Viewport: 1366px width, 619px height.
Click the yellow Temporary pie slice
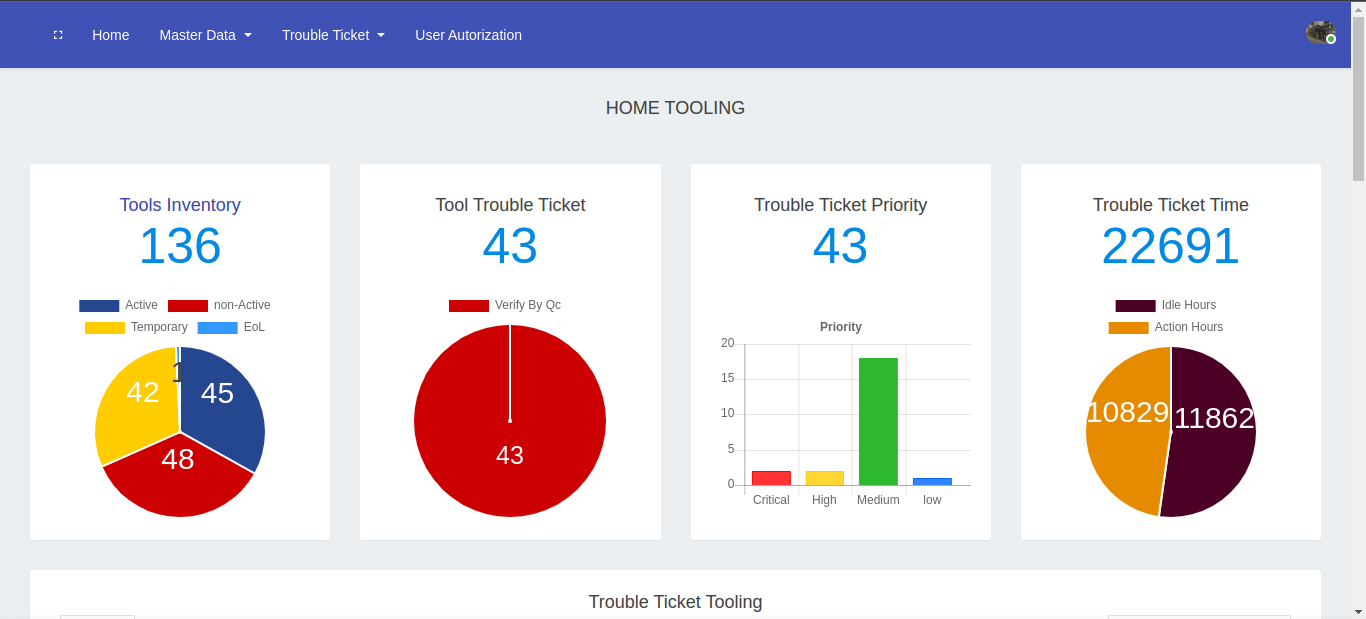135,400
